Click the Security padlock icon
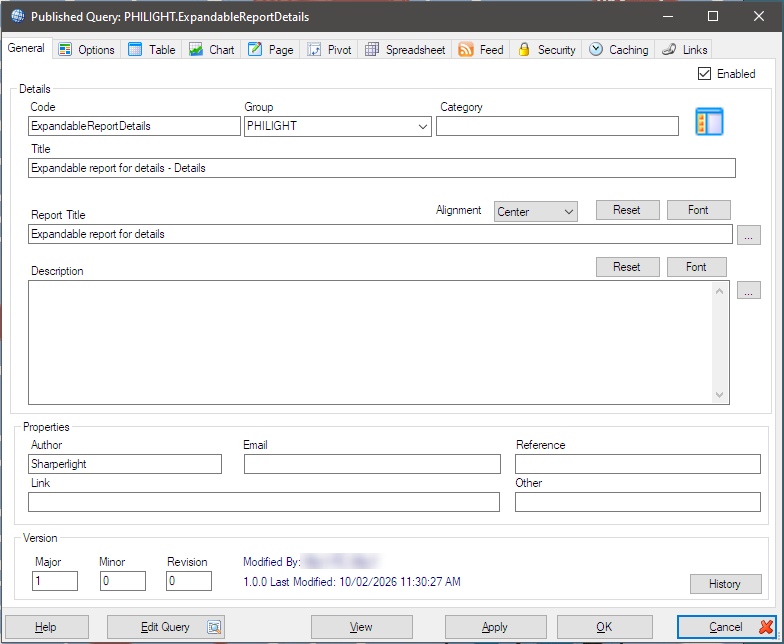The image size is (784, 644). click(x=524, y=50)
